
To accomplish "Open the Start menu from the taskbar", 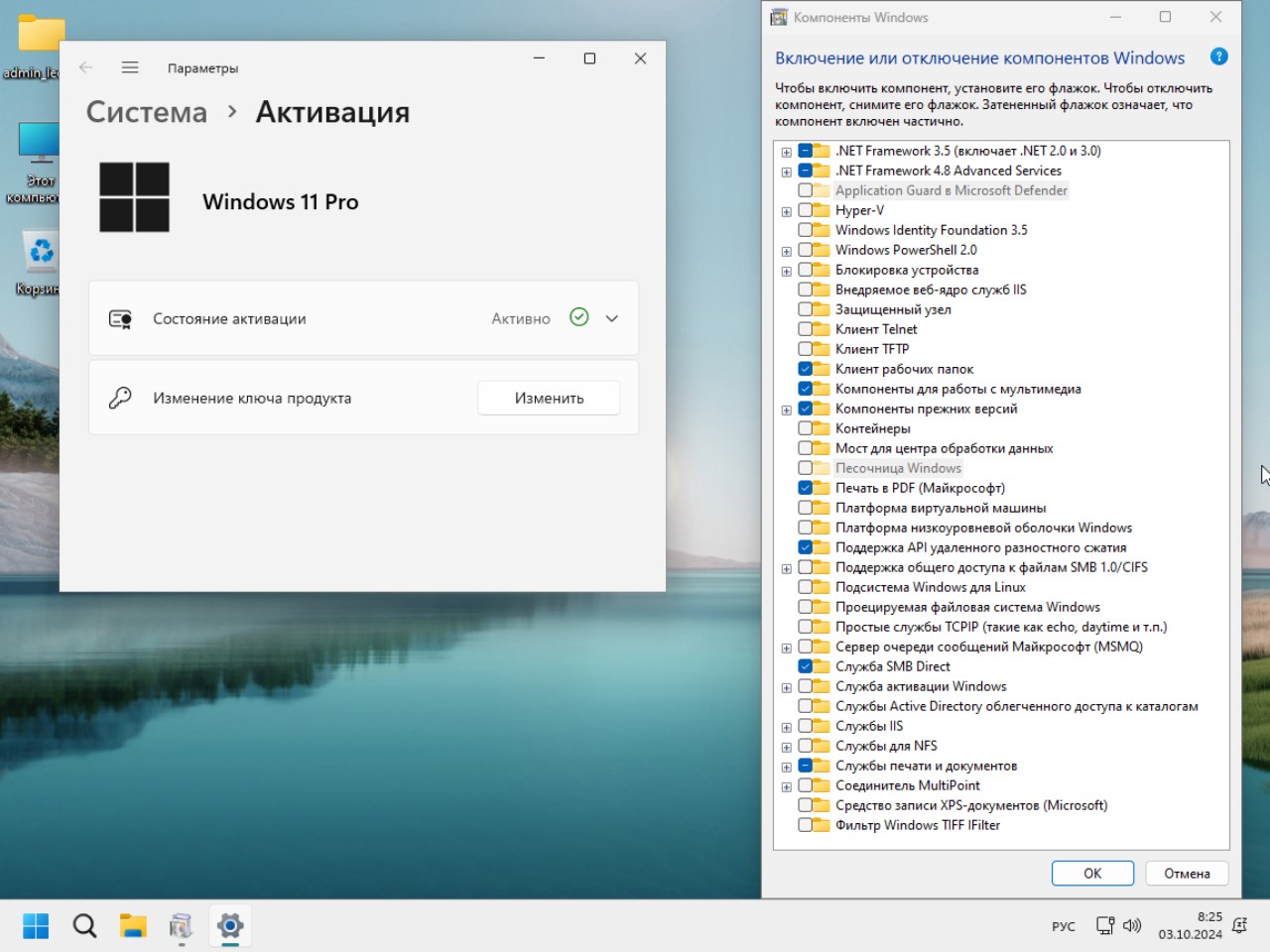I will (x=35, y=925).
